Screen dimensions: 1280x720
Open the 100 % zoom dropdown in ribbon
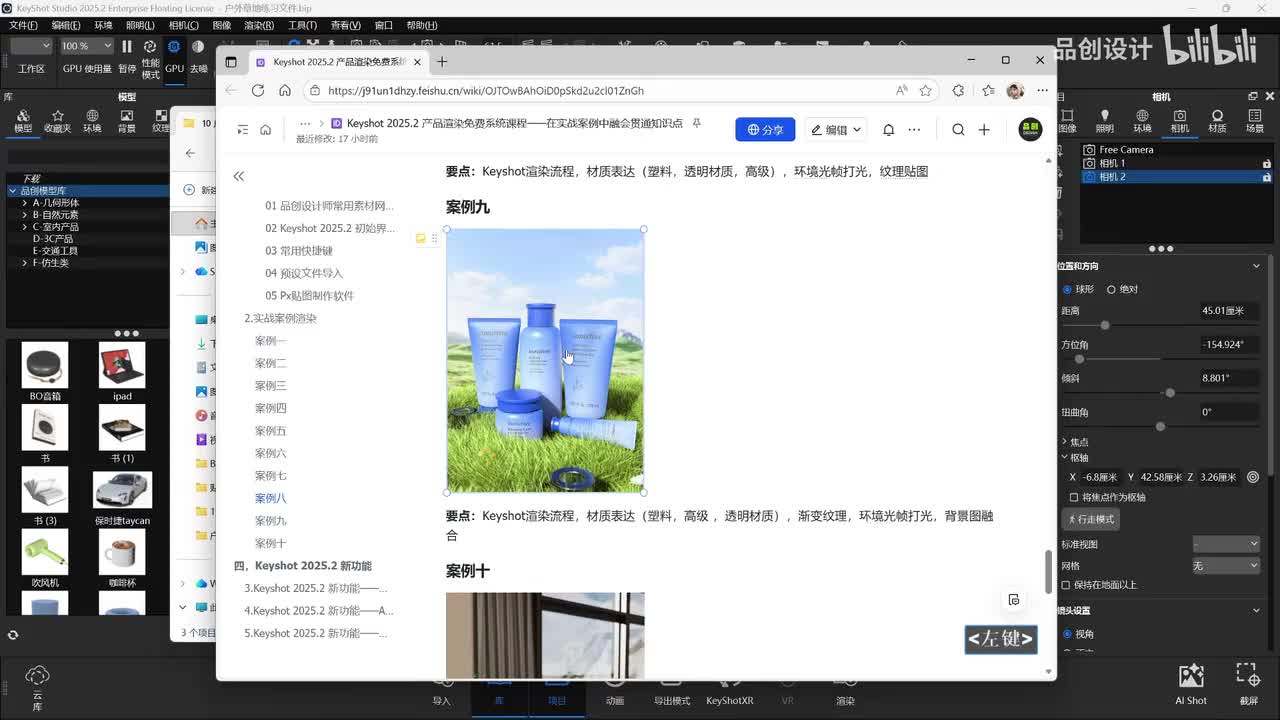pyautogui.click(x=86, y=46)
